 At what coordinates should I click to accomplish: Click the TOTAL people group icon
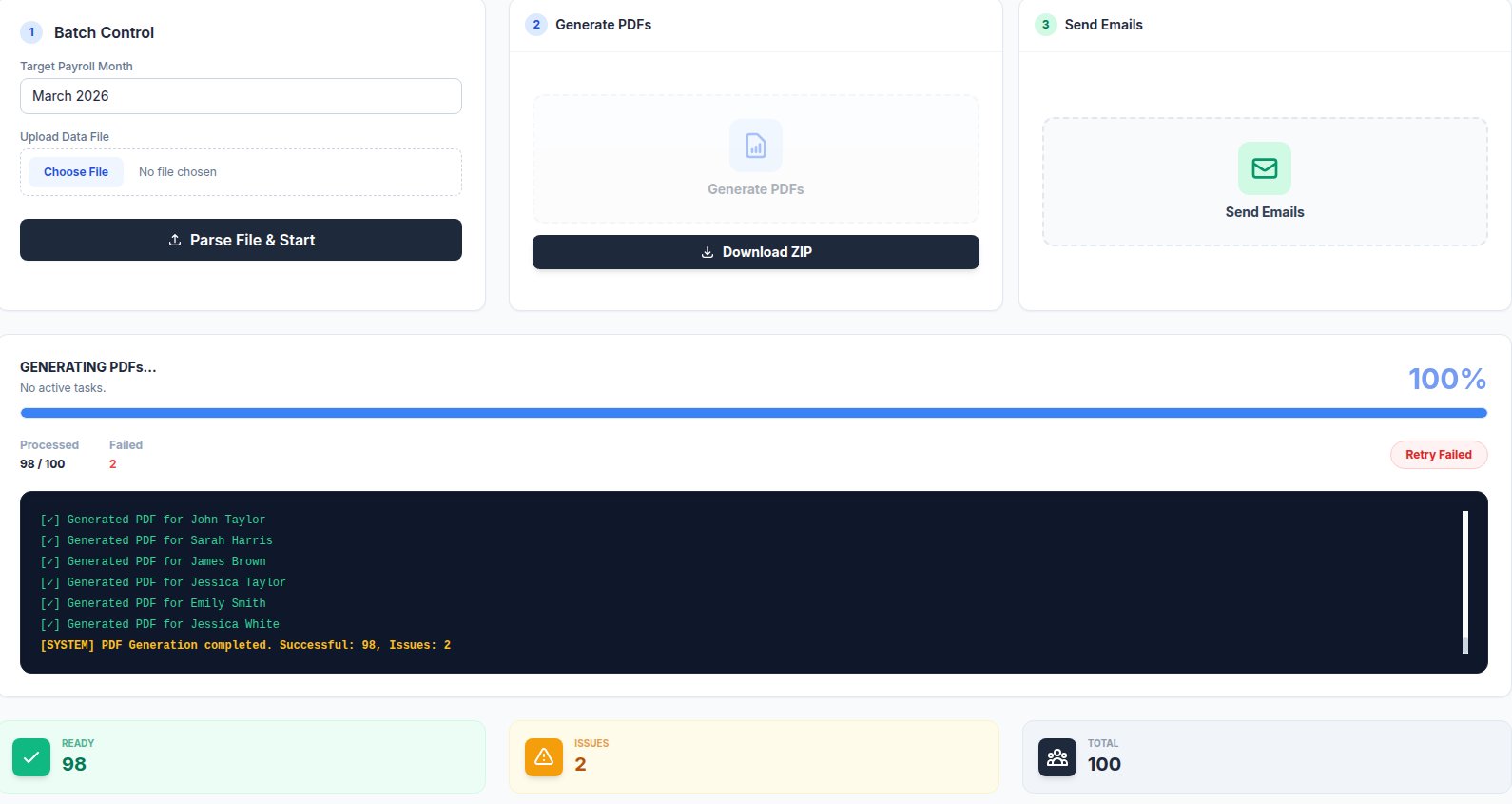[x=1057, y=757]
